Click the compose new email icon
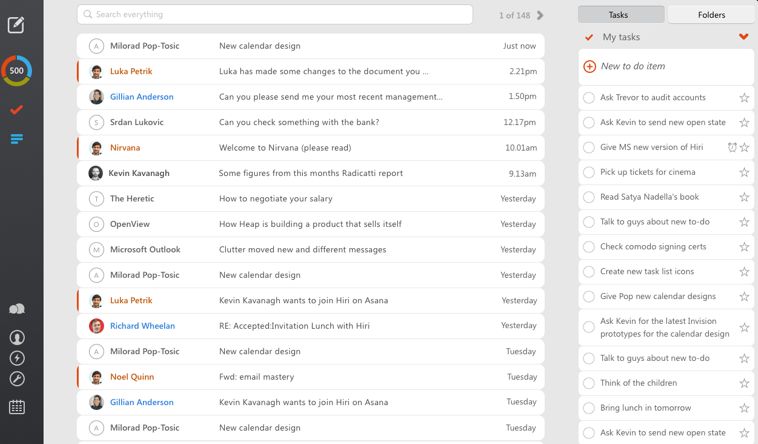758x444 pixels. point(16,25)
